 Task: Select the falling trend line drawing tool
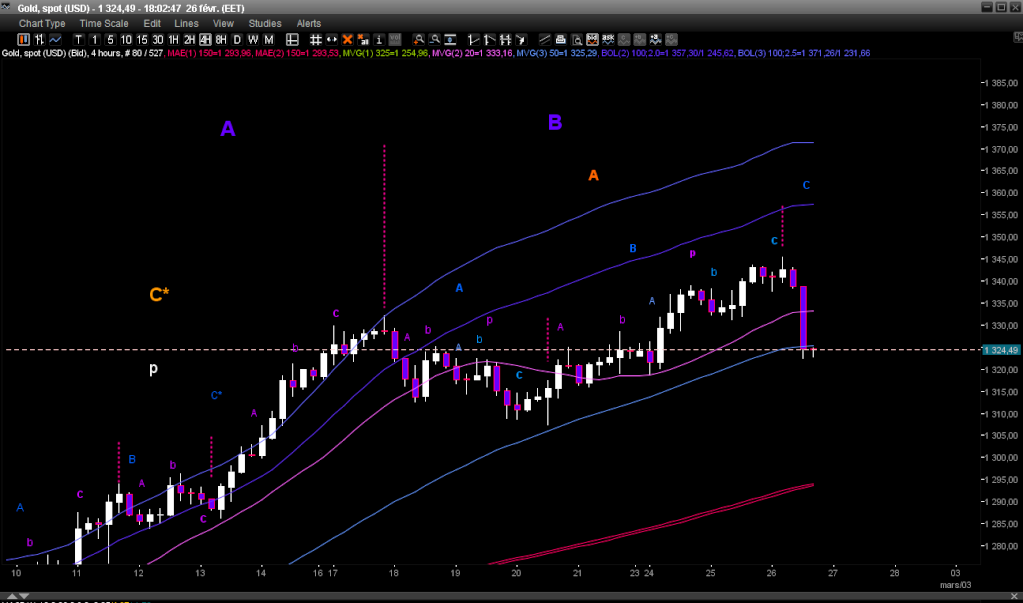(x=490, y=39)
